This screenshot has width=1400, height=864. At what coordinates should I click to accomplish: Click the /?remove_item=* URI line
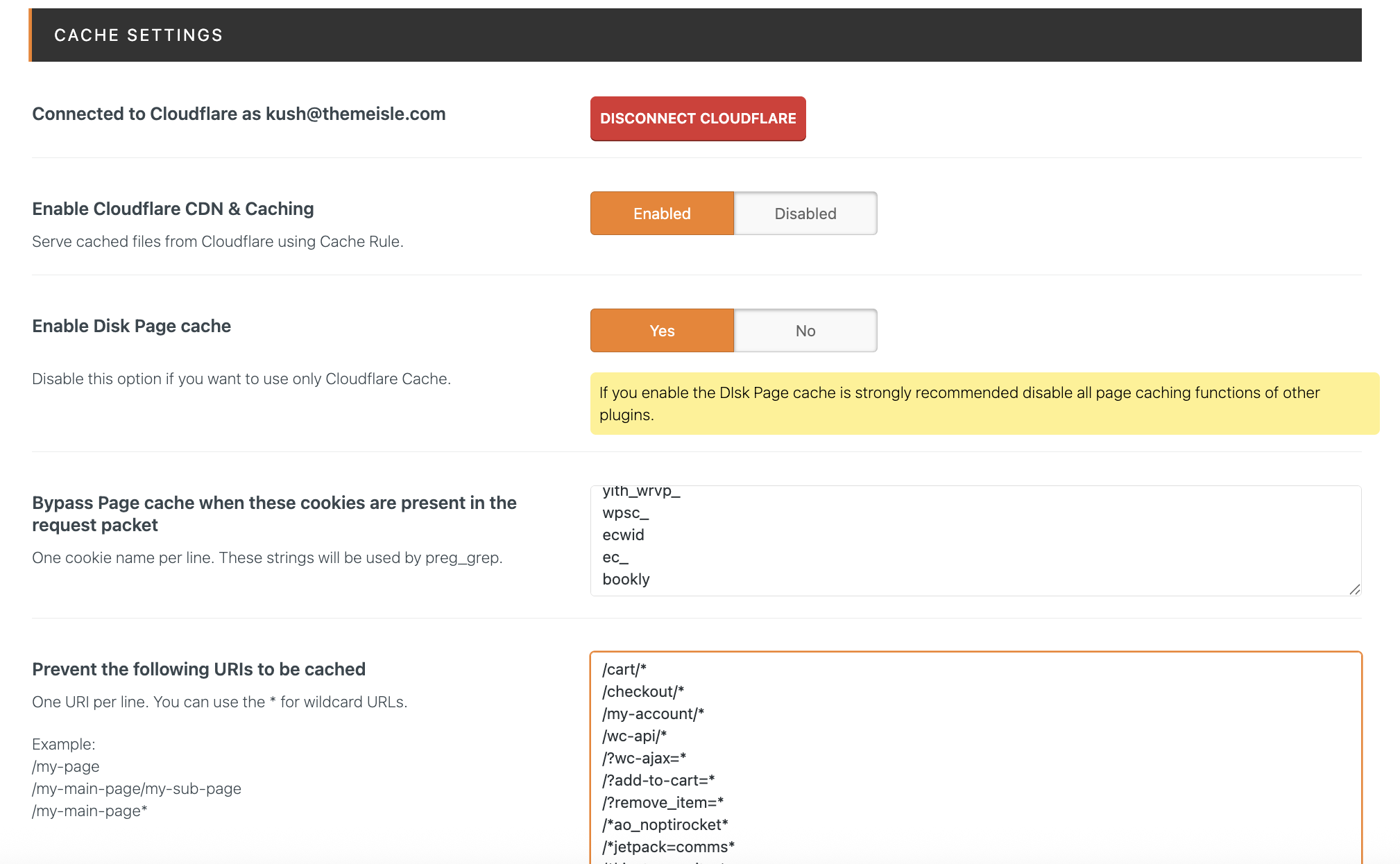(x=663, y=803)
